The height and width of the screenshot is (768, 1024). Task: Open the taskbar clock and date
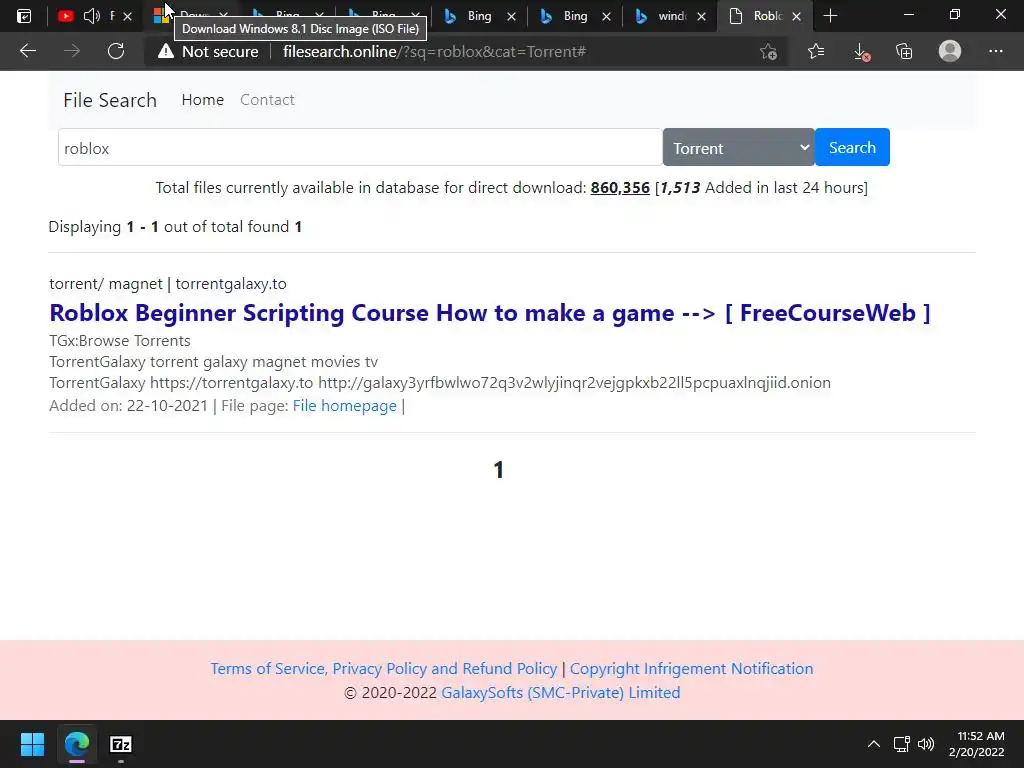(976, 744)
